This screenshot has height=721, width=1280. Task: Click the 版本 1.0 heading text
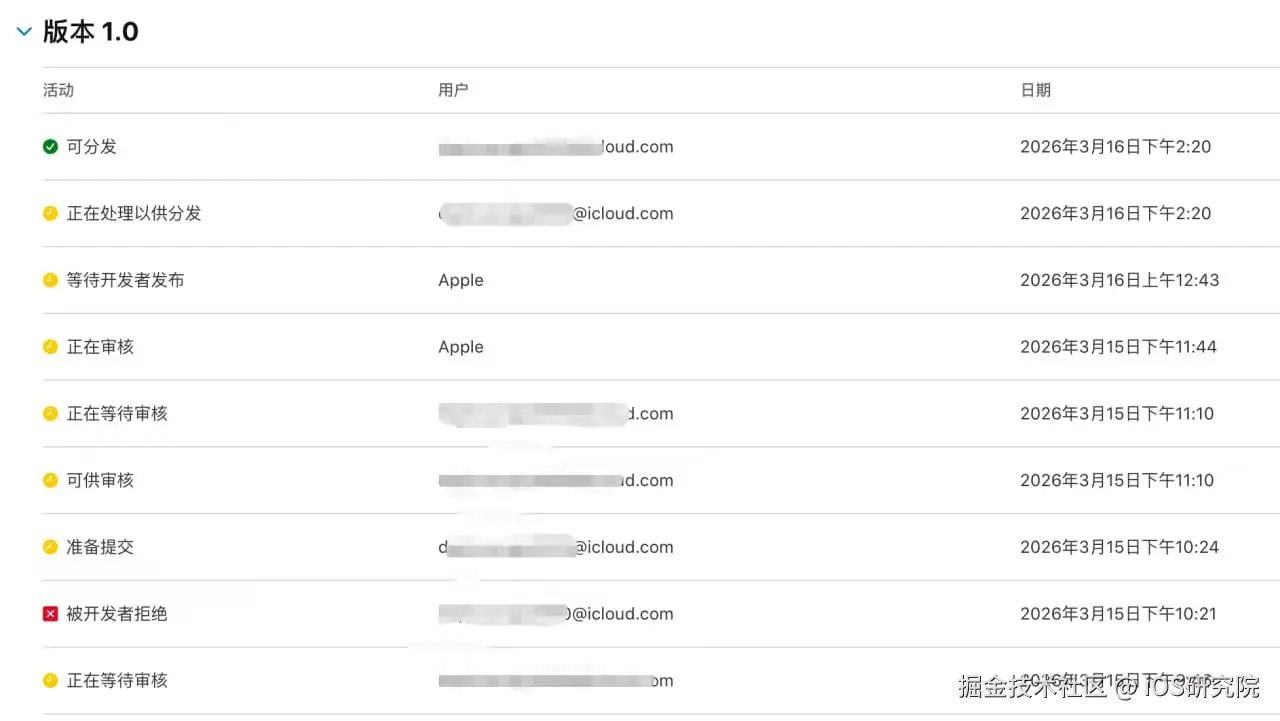pos(90,32)
